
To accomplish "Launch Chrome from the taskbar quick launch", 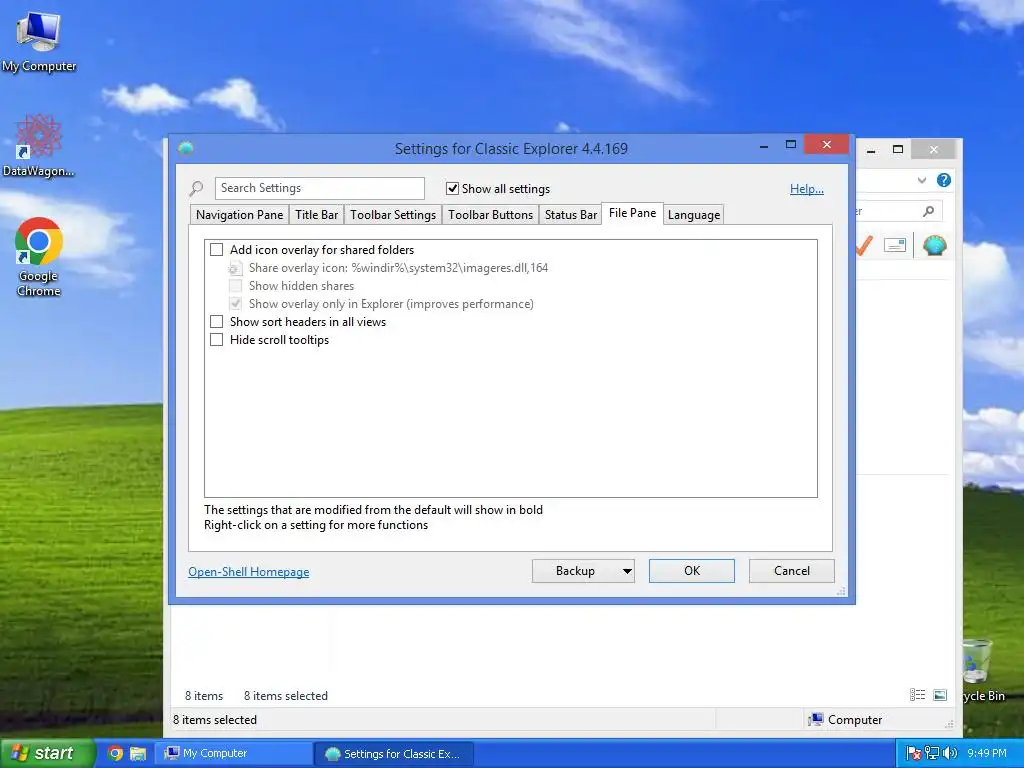I will click(116, 754).
